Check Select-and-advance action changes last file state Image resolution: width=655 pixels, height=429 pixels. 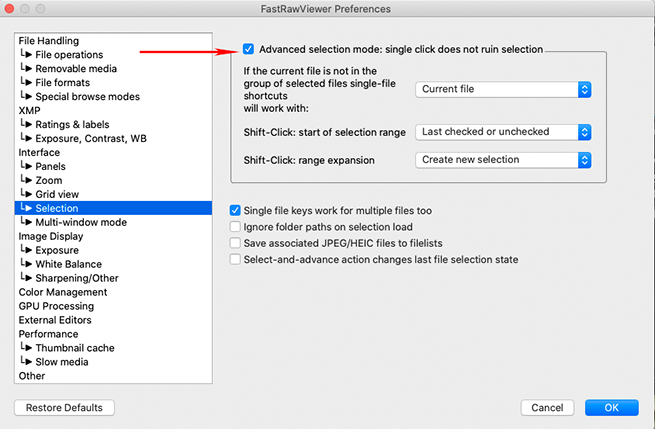236,259
